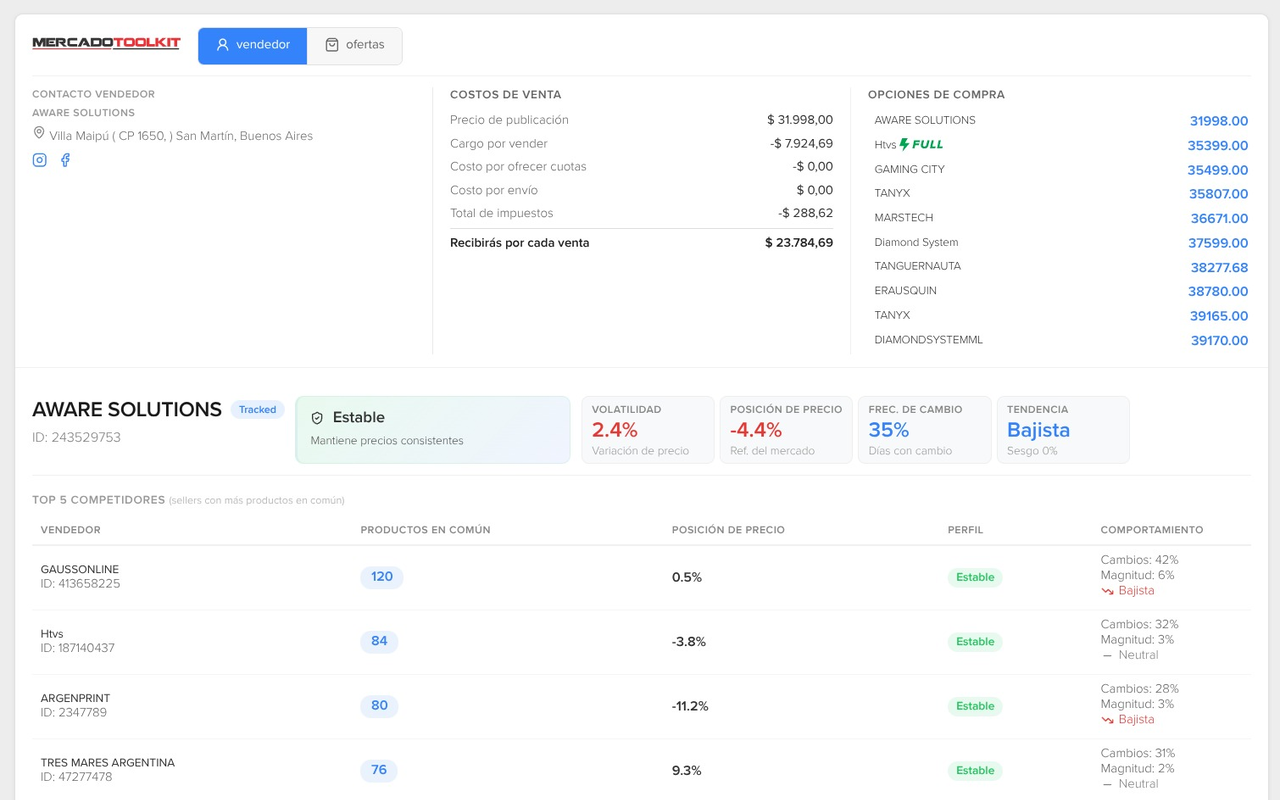Screen dimensions: 1280x800
Task: Select GAUSSONLINE seller name in competitors table
Action: coord(80,569)
